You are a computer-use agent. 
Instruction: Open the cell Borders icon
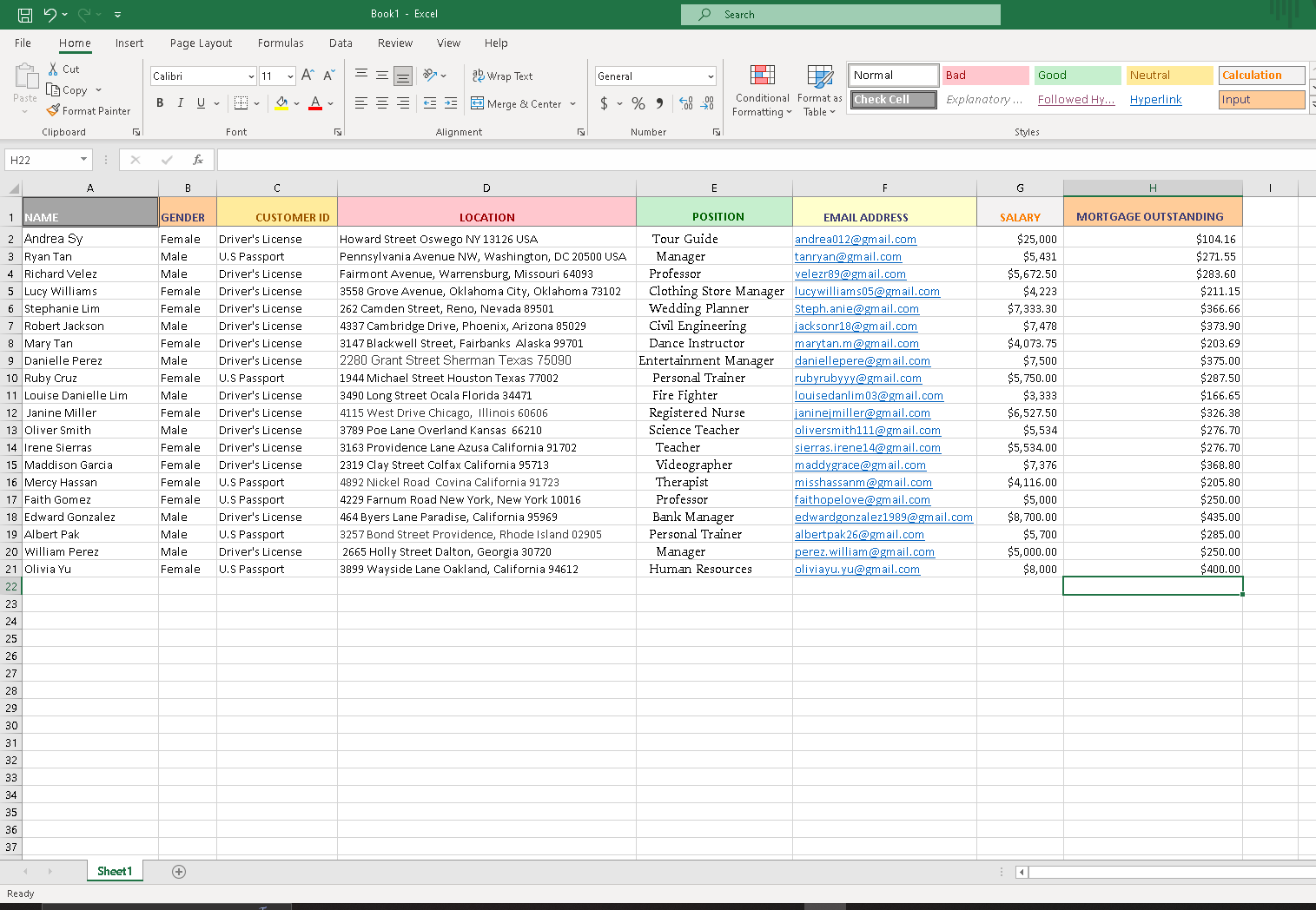pos(241,103)
